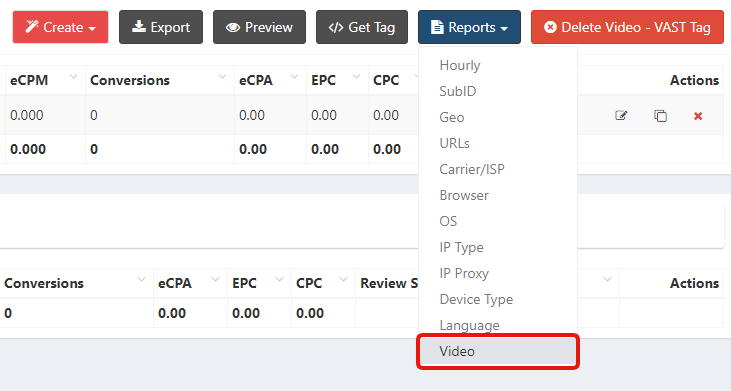Select Geo report option
Screen dimensions: 731x391
point(498,117)
